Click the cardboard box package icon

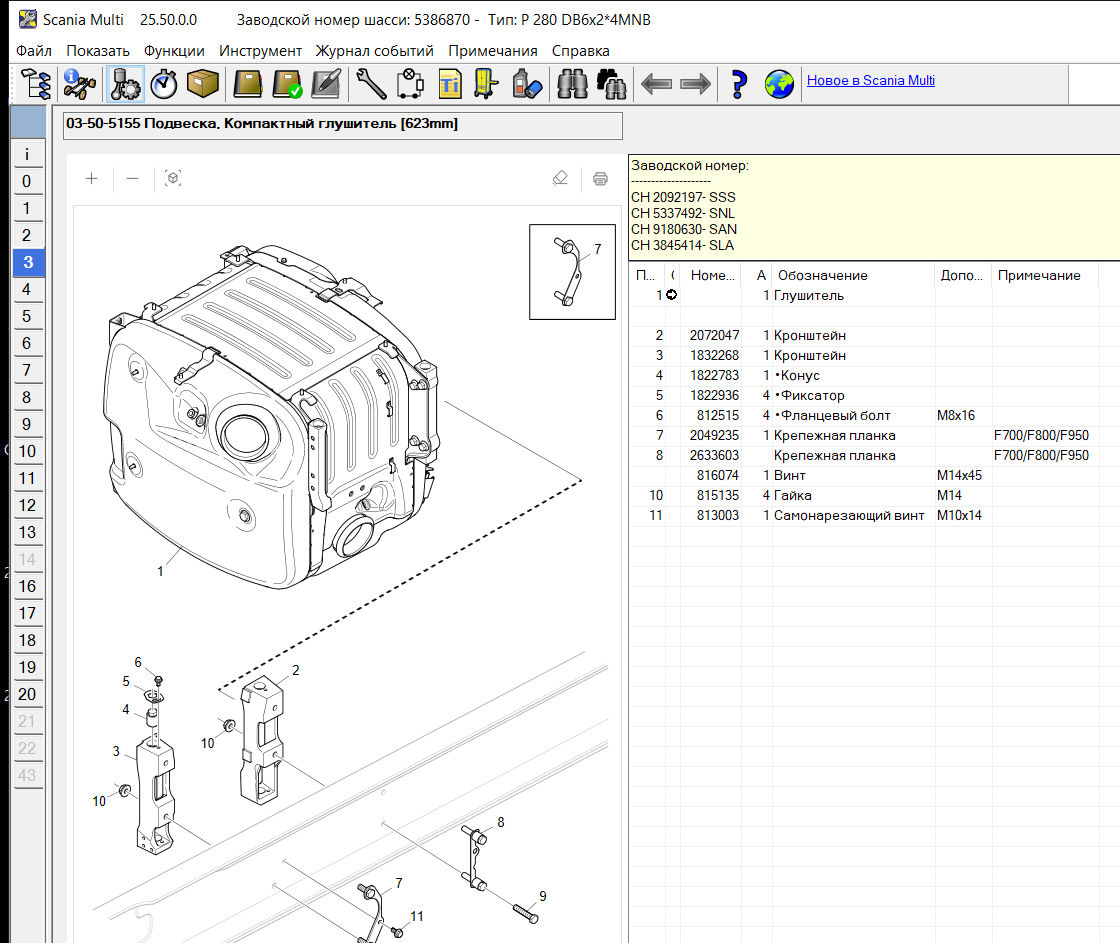click(x=203, y=84)
